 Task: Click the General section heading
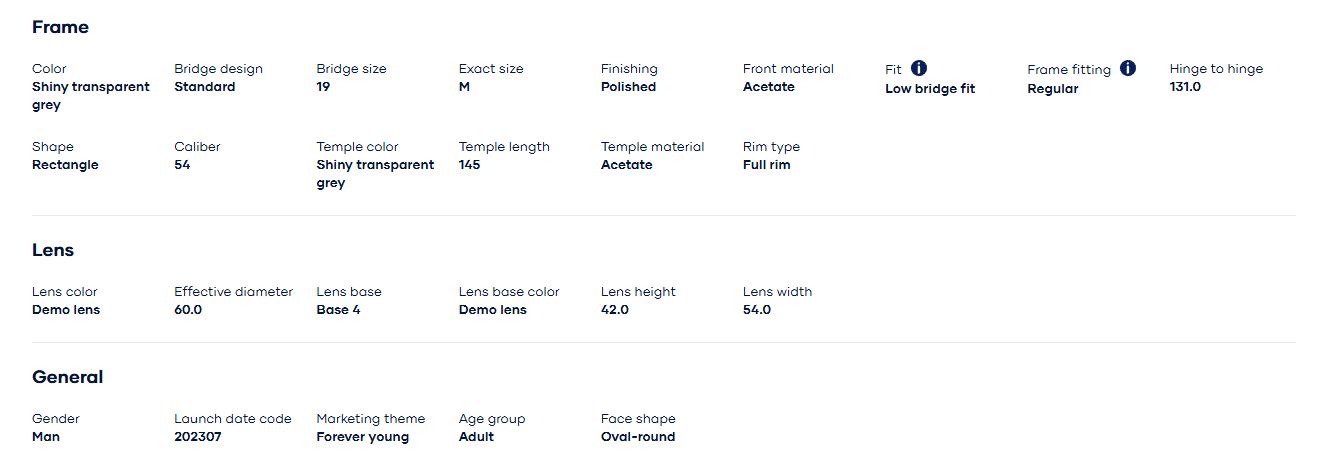point(67,377)
